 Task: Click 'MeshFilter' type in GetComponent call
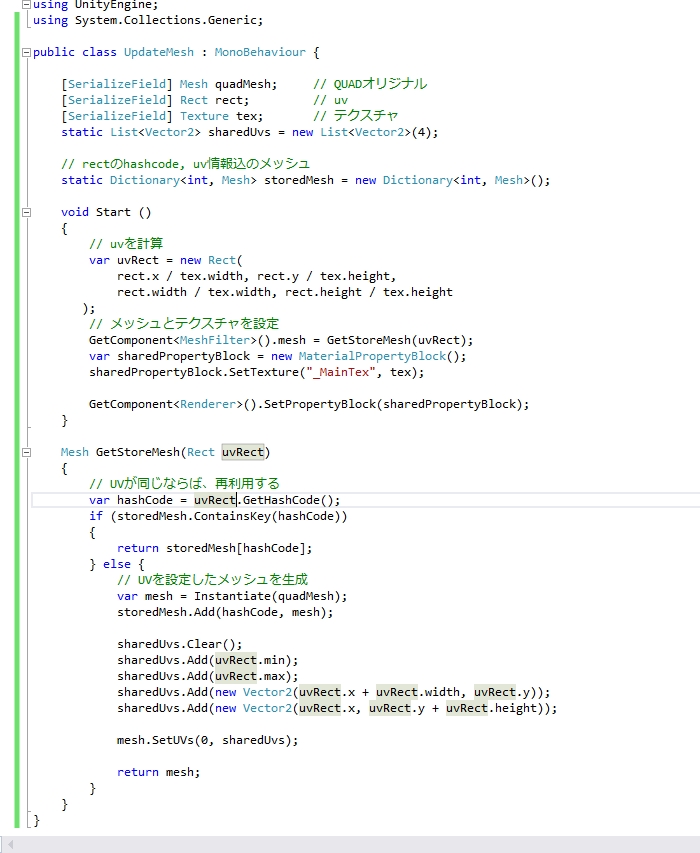(214, 340)
